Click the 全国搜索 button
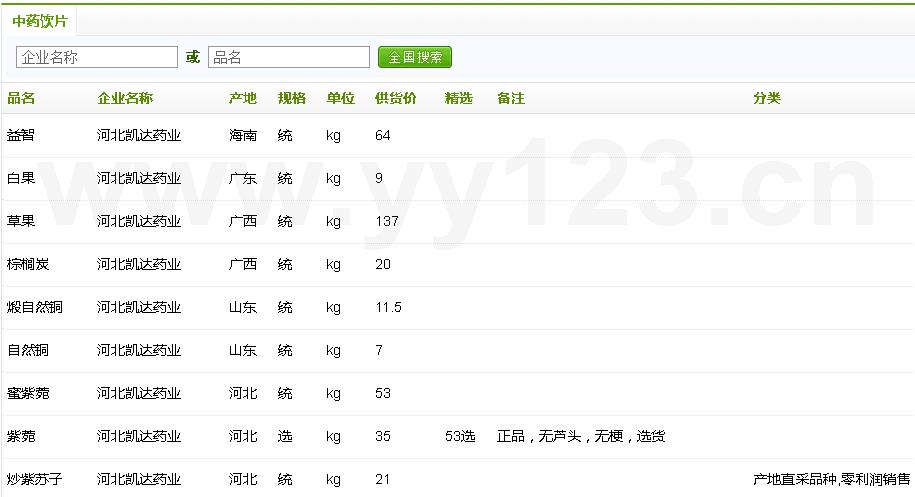The height and width of the screenshot is (497, 915). (x=415, y=57)
